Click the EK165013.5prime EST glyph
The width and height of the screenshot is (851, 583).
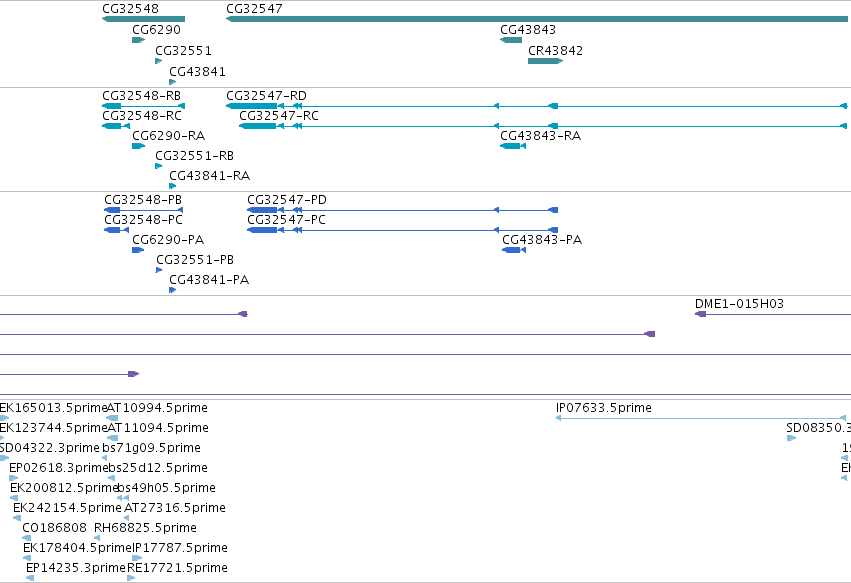click(x=4, y=418)
